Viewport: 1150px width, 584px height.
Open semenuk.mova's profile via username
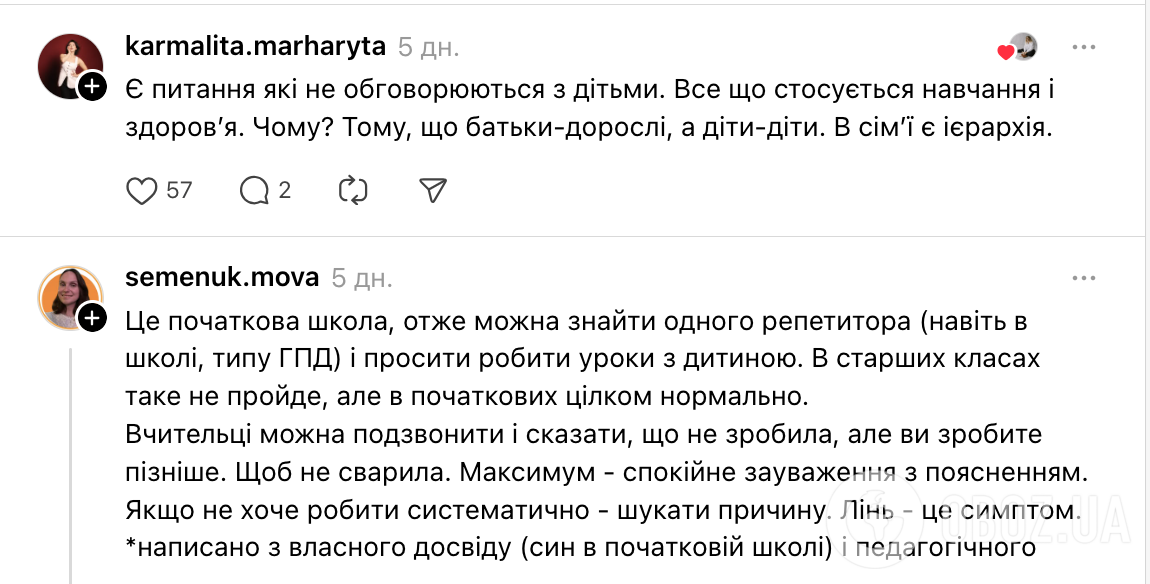click(223, 277)
